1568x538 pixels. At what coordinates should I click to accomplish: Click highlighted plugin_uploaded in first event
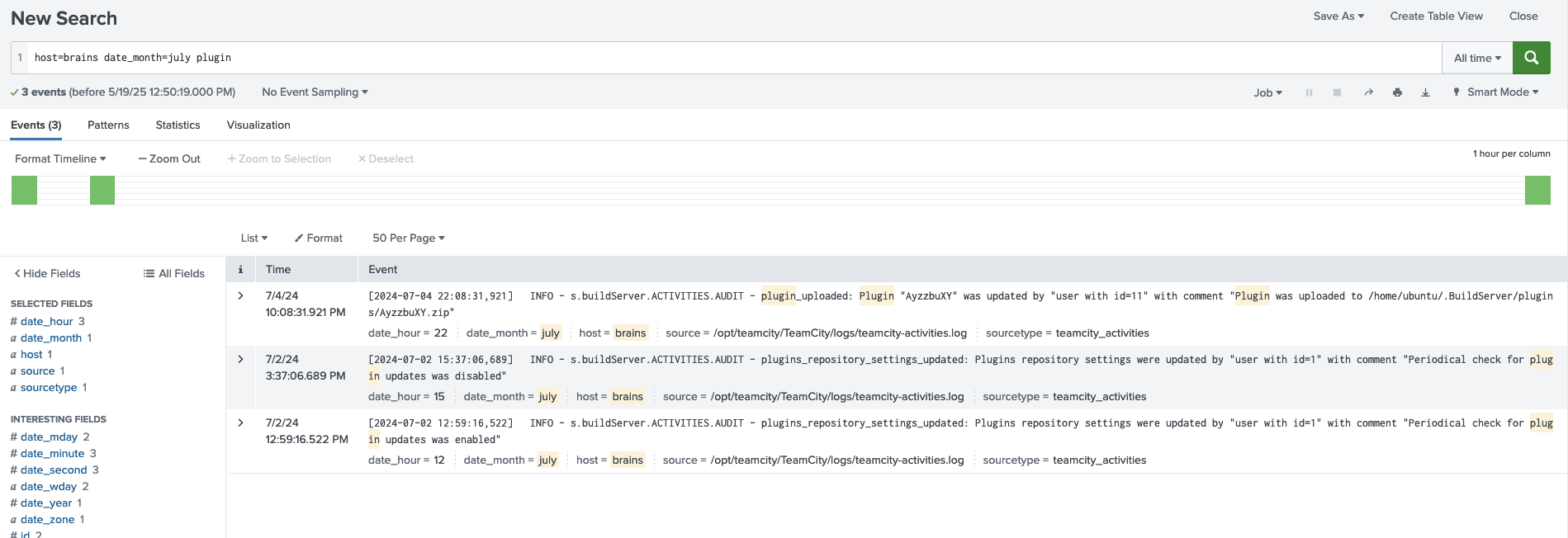(x=805, y=296)
